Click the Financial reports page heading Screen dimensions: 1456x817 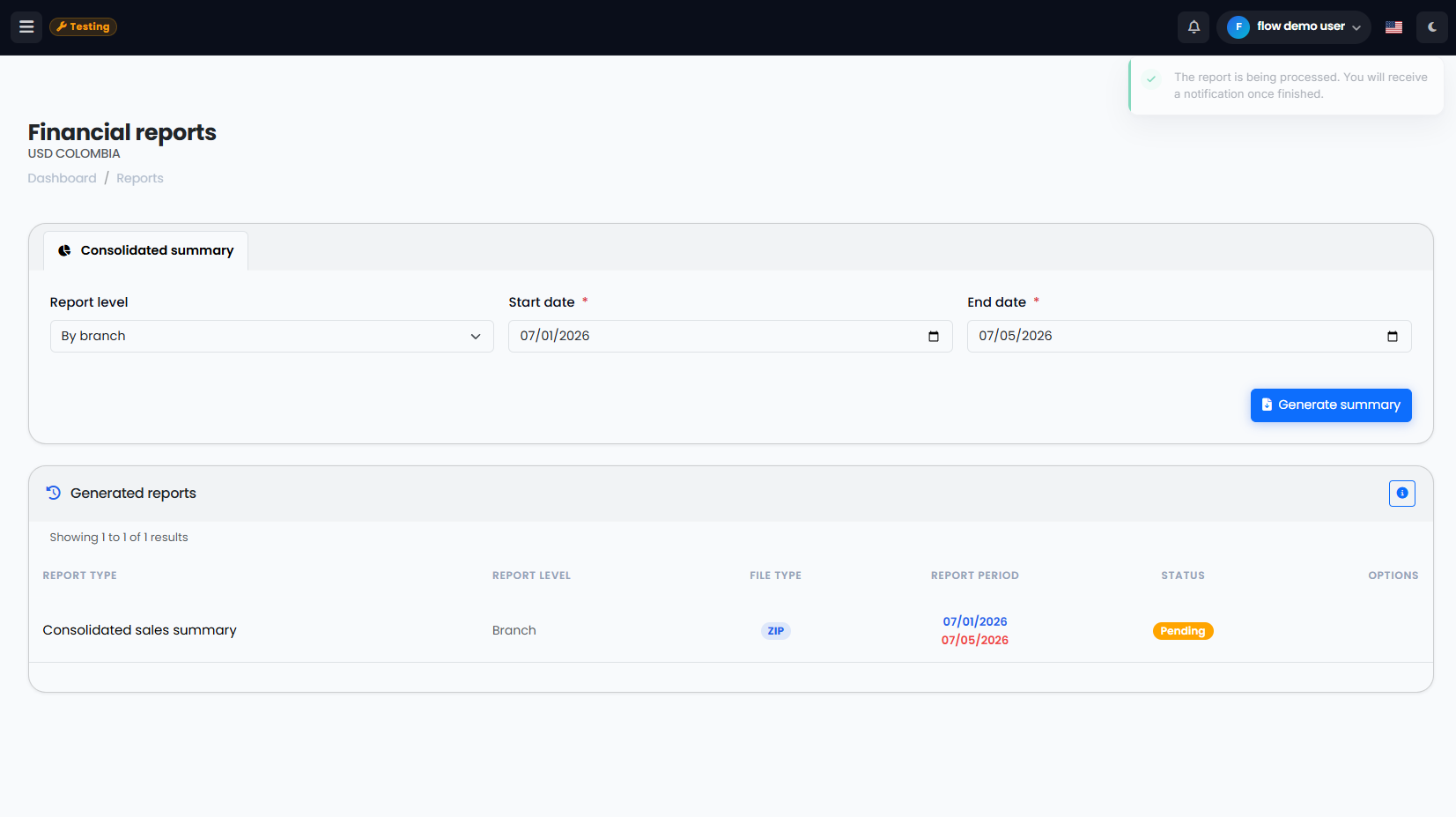click(x=122, y=132)
